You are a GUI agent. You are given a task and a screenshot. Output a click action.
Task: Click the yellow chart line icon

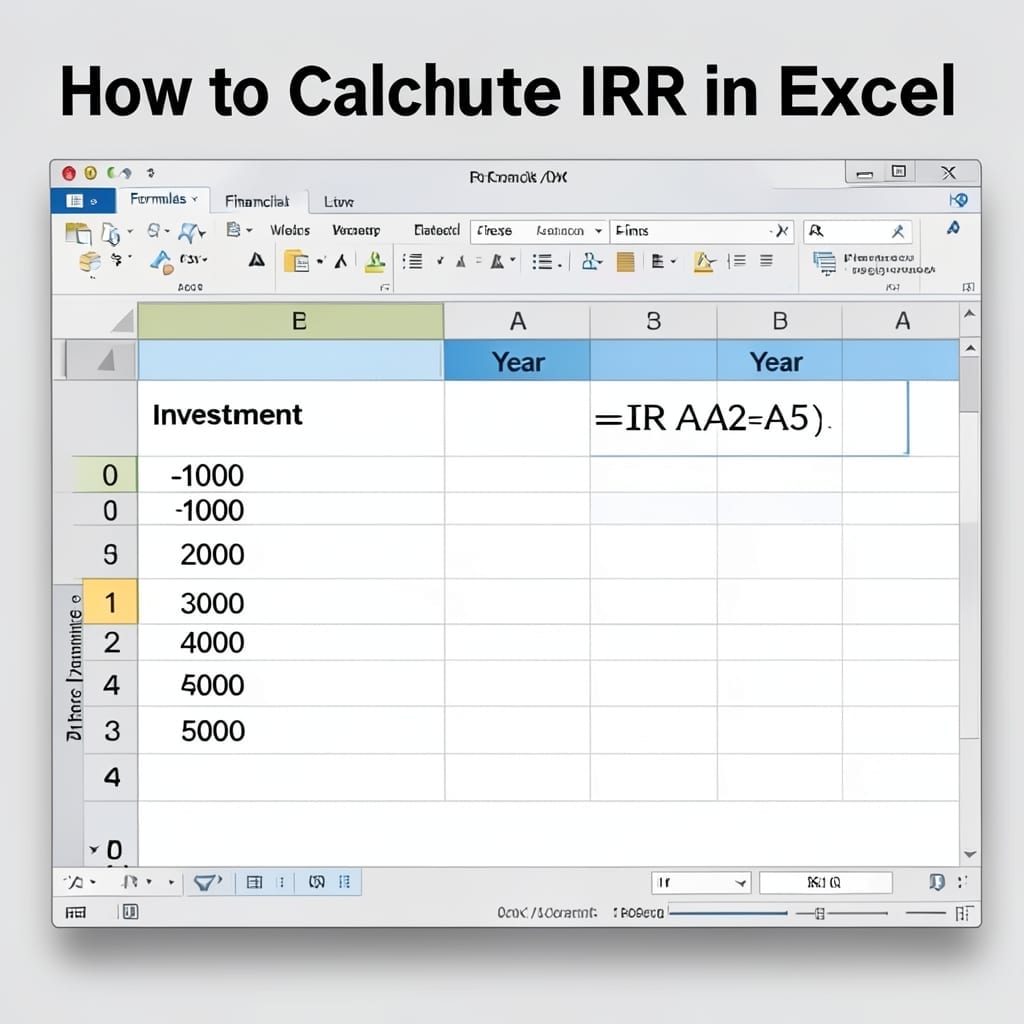tap(704, 262)
